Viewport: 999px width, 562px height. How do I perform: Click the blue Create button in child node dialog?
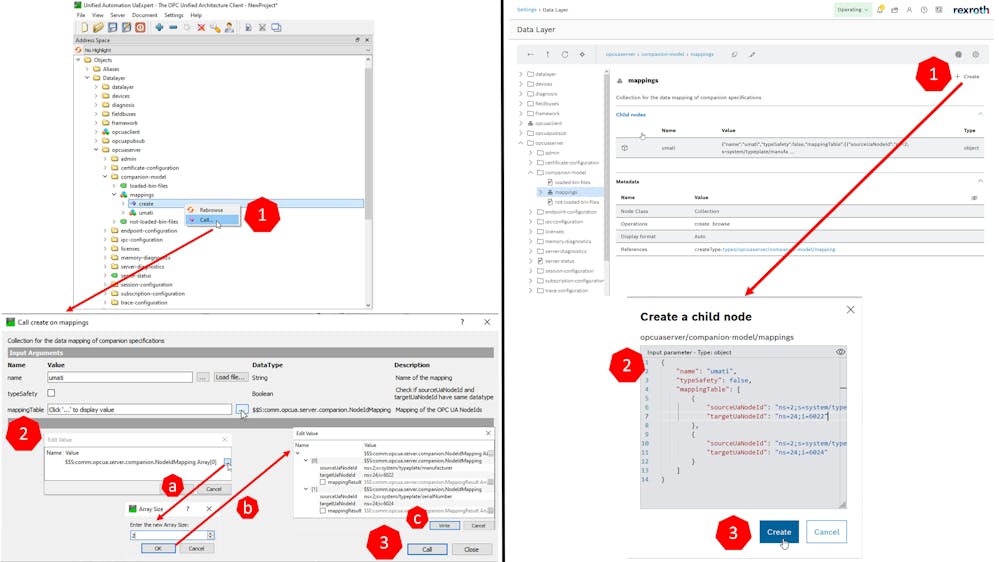coord(779,531)
